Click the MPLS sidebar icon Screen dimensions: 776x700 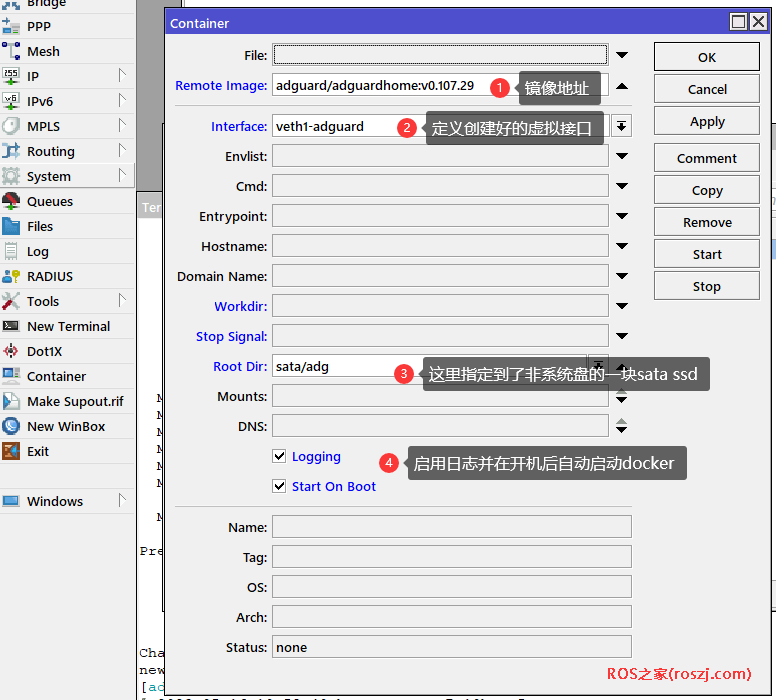pyautogui.click(x=11, y=126)
